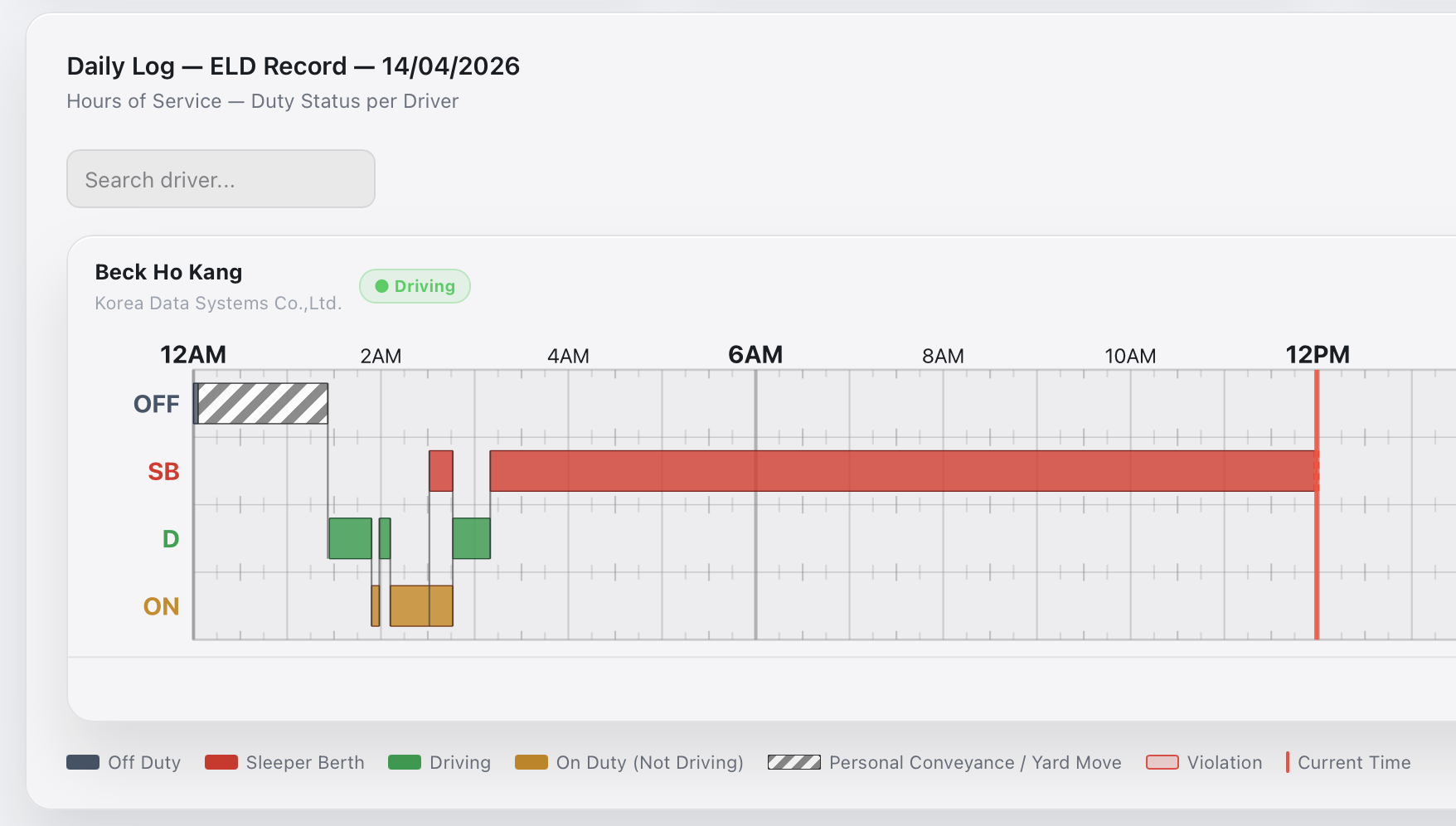
Task: Click the Korea Data Systems company link
Action: 218,303
